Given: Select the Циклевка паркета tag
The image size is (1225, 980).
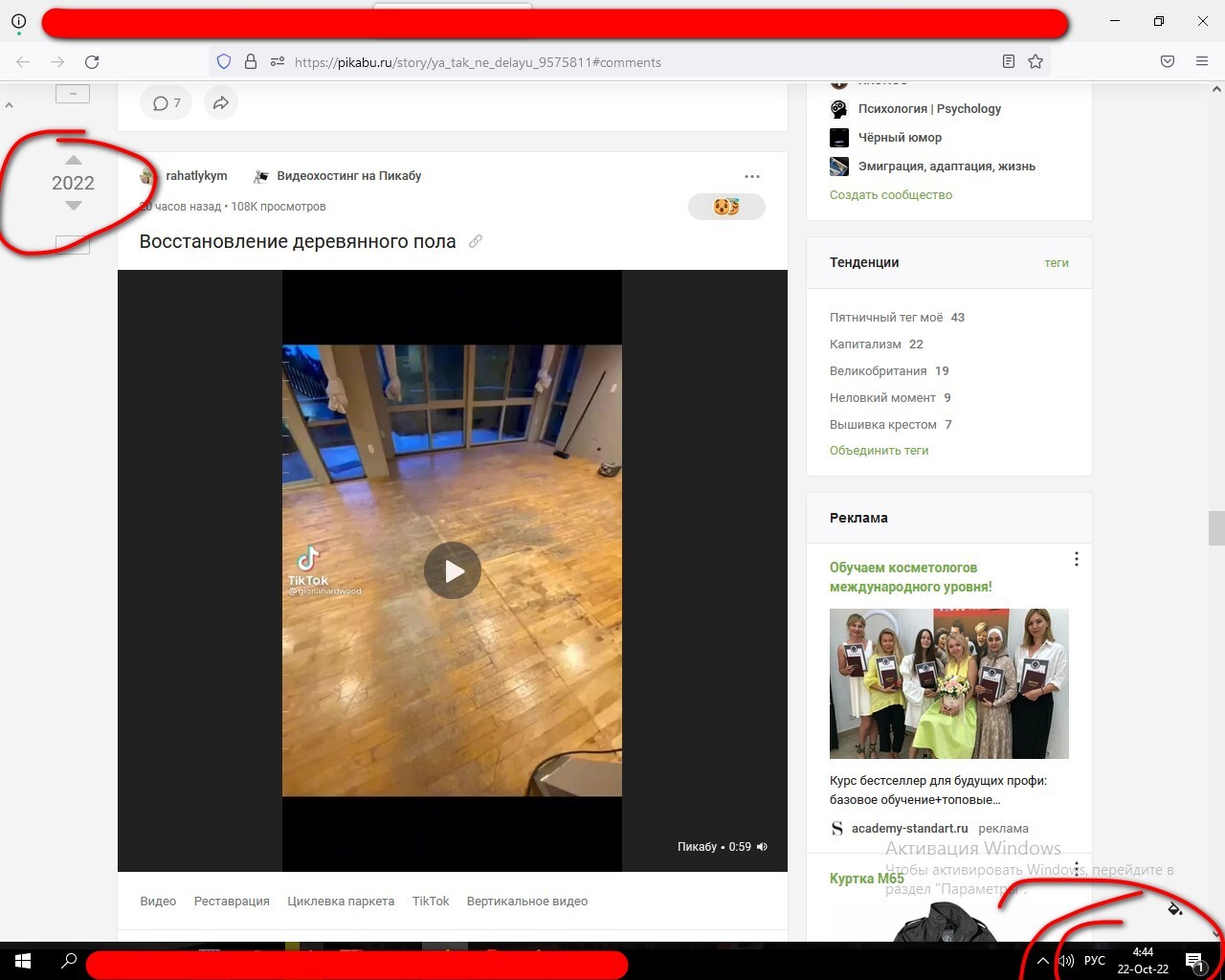Looking at the screenshot, I should (x=341, y=902).
